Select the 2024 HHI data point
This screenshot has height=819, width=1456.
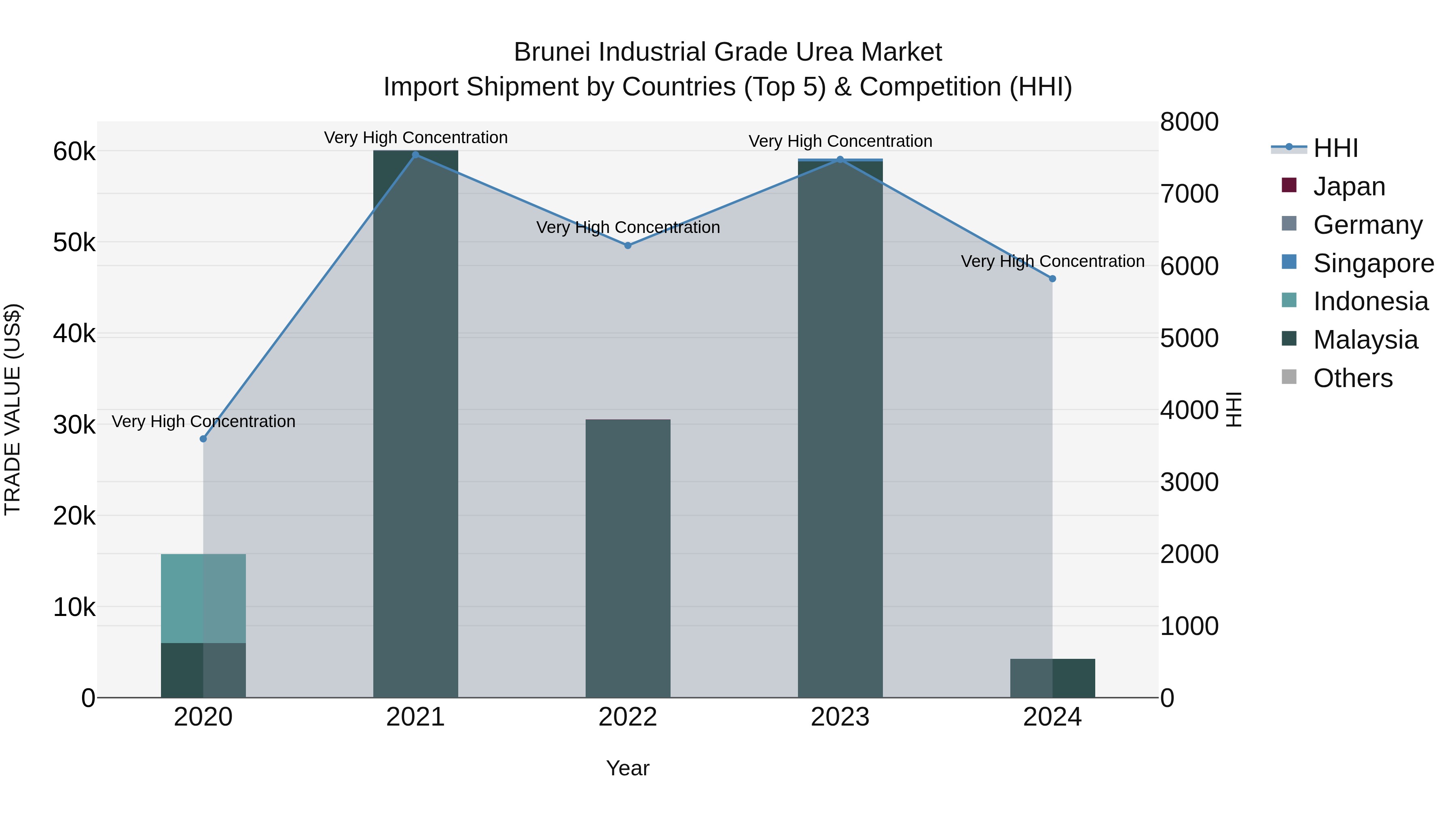[x=1052, y=279]
